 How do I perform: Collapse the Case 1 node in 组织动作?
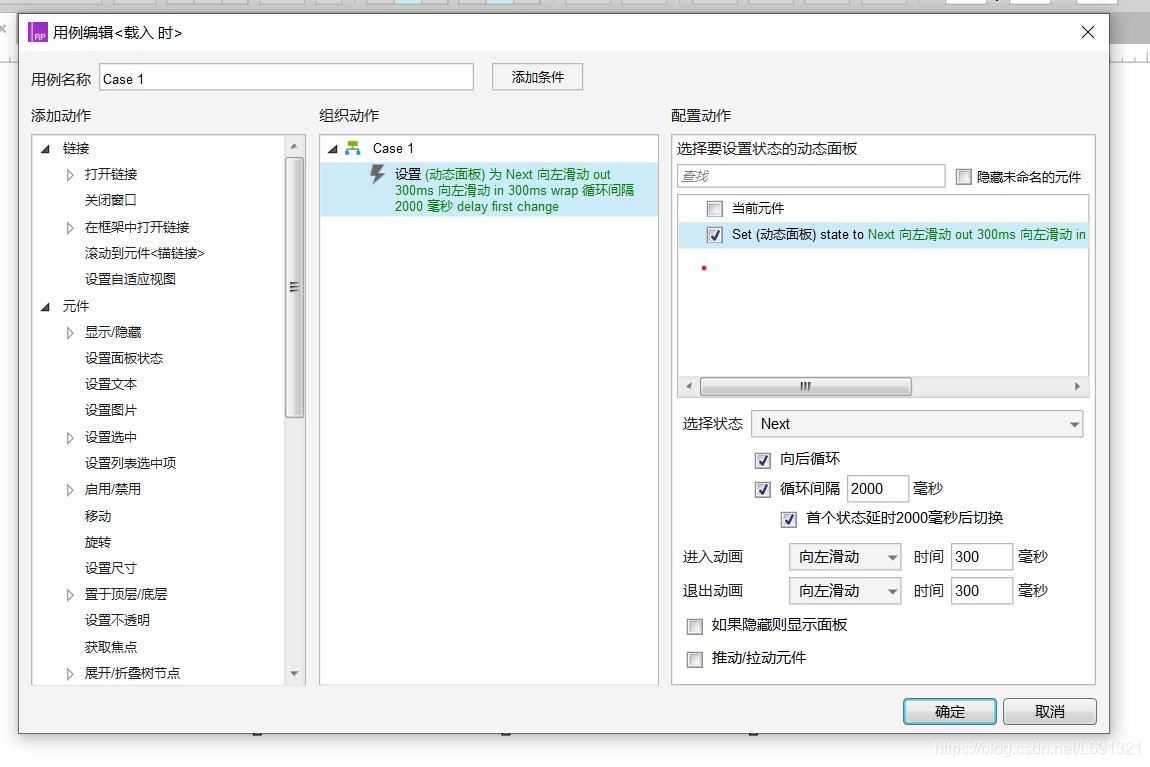[332, 149]
